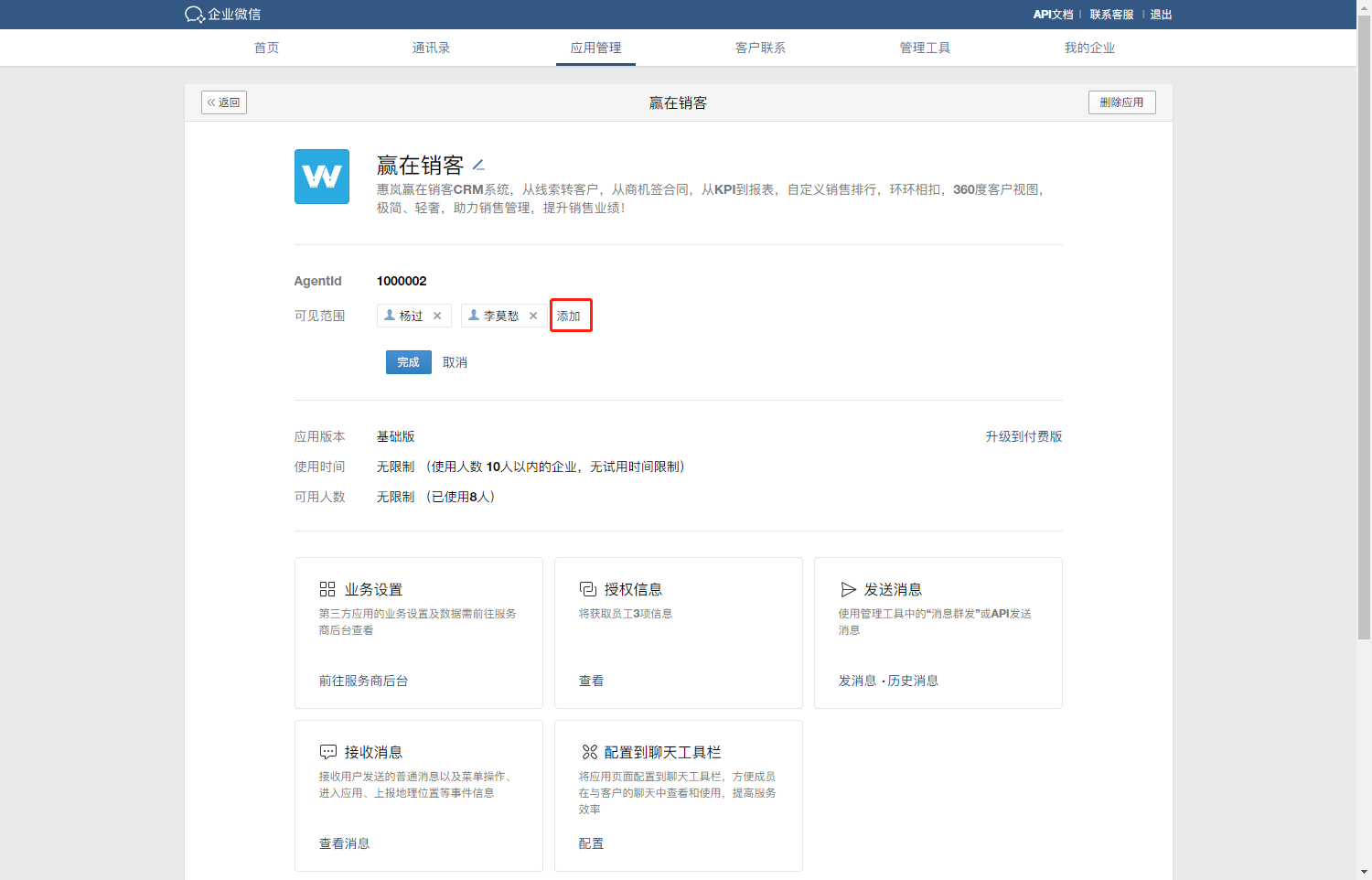Click the 删除应用 button
This screenshot has height=880, width=1372.
pyautogui.click(x=1121, y=102)
